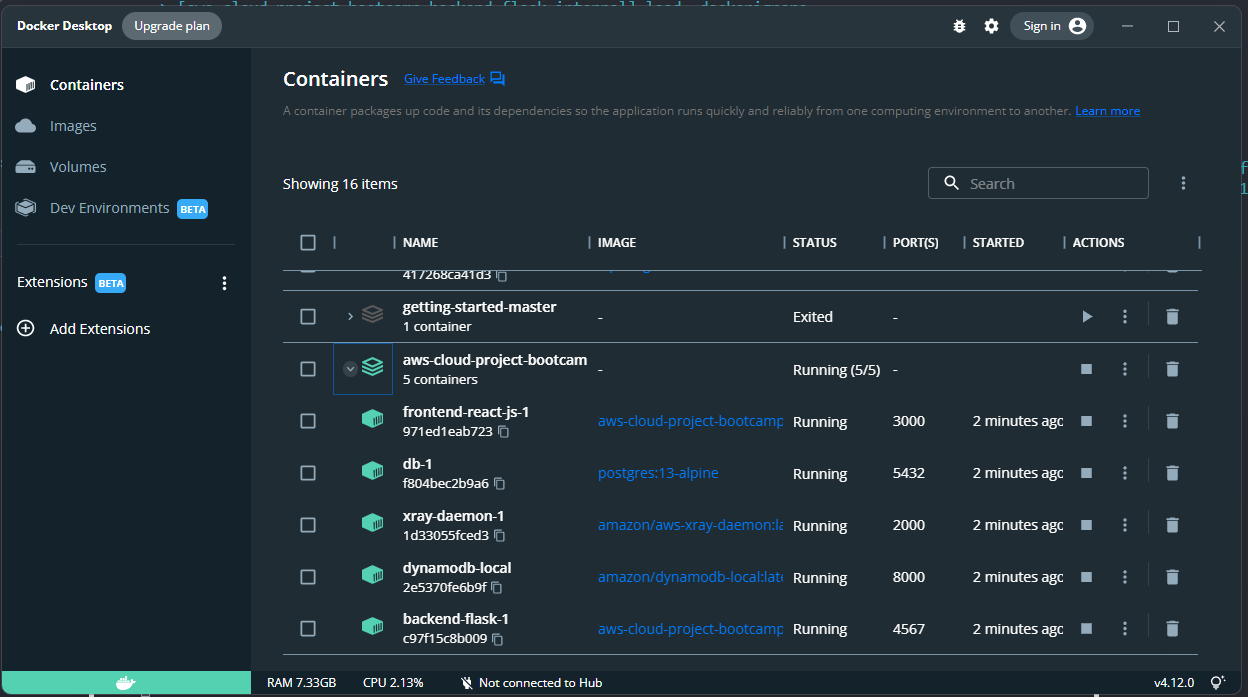Stop the frontend-react-js-1 container
1248x697 pixels.
(1087, 421)
